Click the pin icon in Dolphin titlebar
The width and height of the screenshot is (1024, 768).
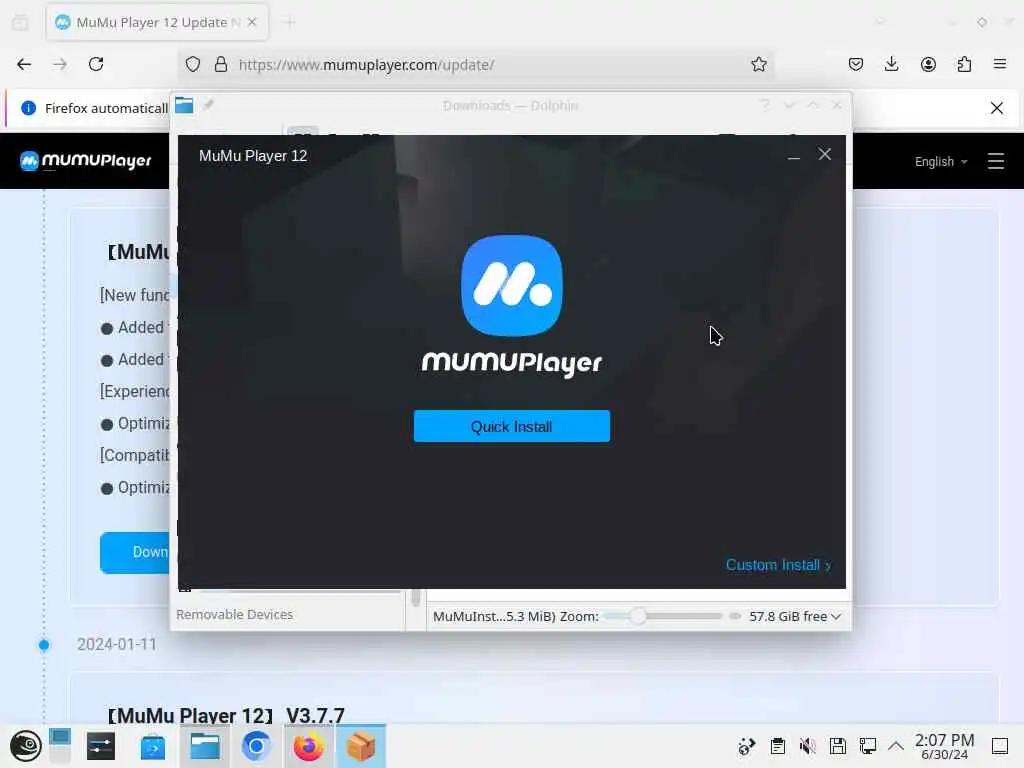208,105
